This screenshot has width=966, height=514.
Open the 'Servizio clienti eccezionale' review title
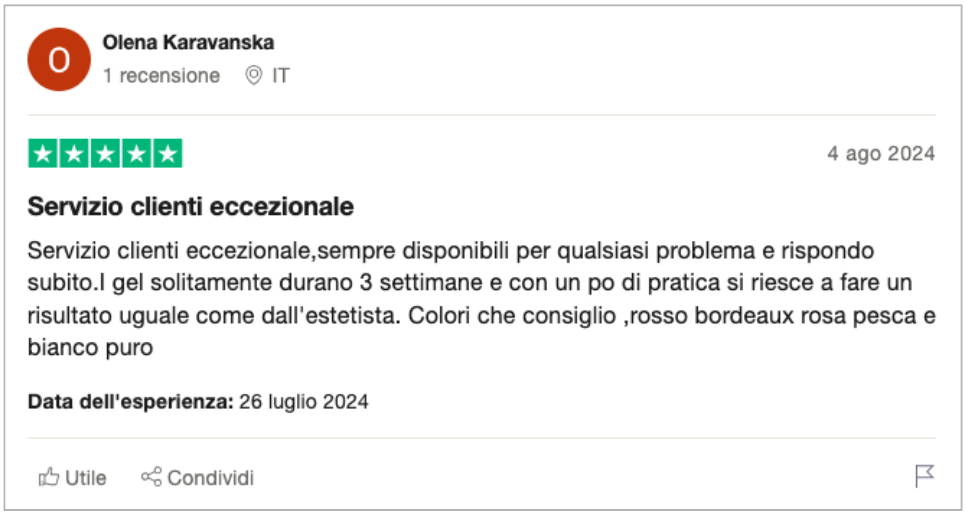pyautogui.click(x=190, y=206)
